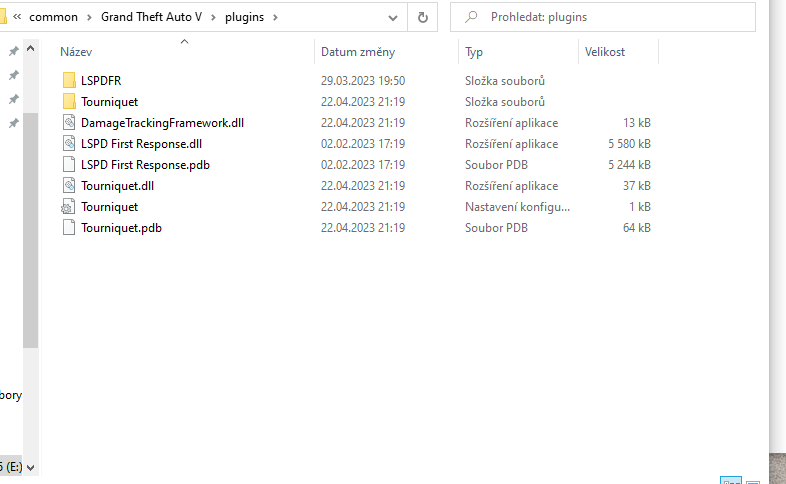This screenshot has width=786, height=484.
Task: Sort by the Datum změny column header
Action: click(358, 52)
